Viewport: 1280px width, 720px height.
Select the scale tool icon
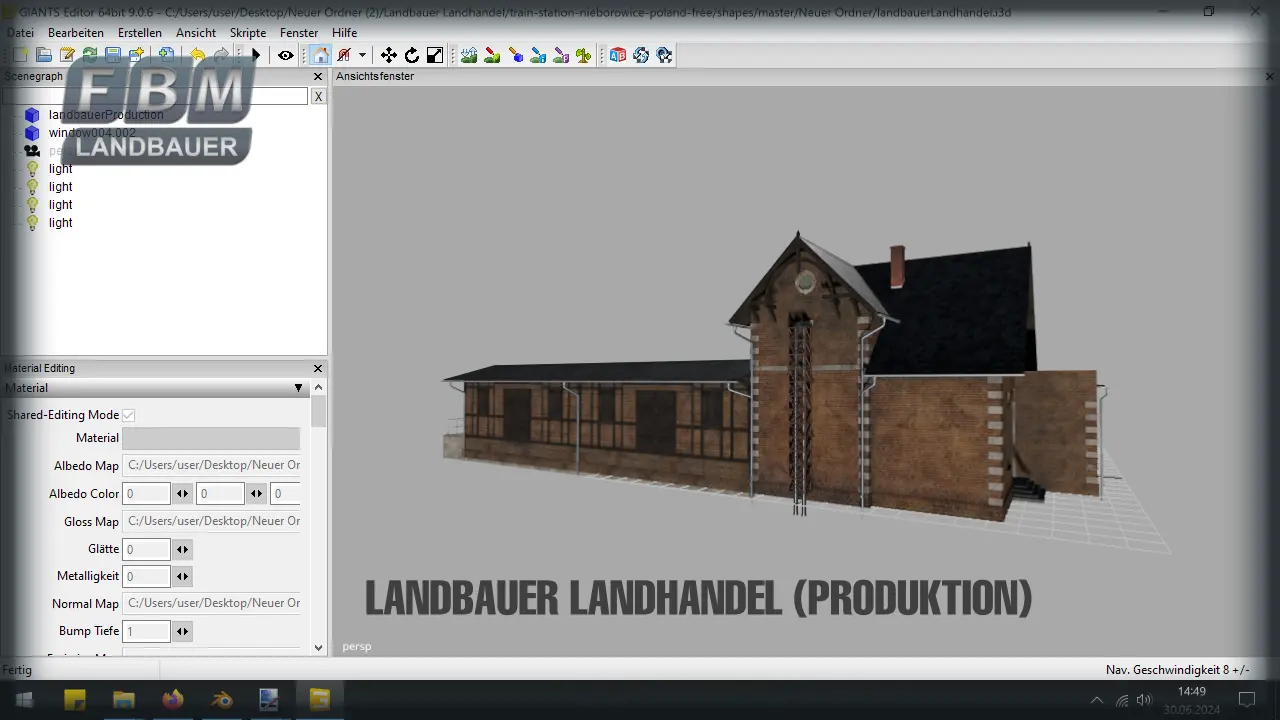pos(435,55)
